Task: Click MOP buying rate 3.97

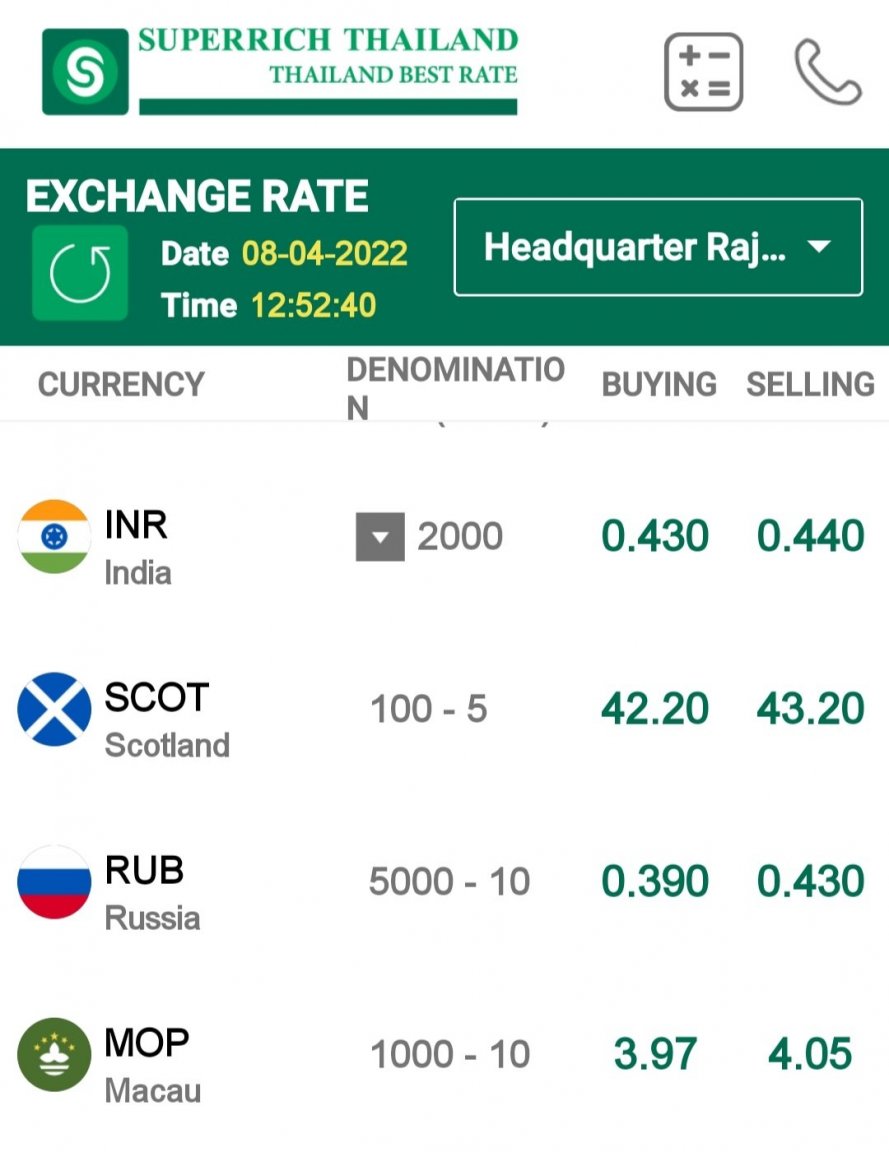Action: pos(655,1054)
